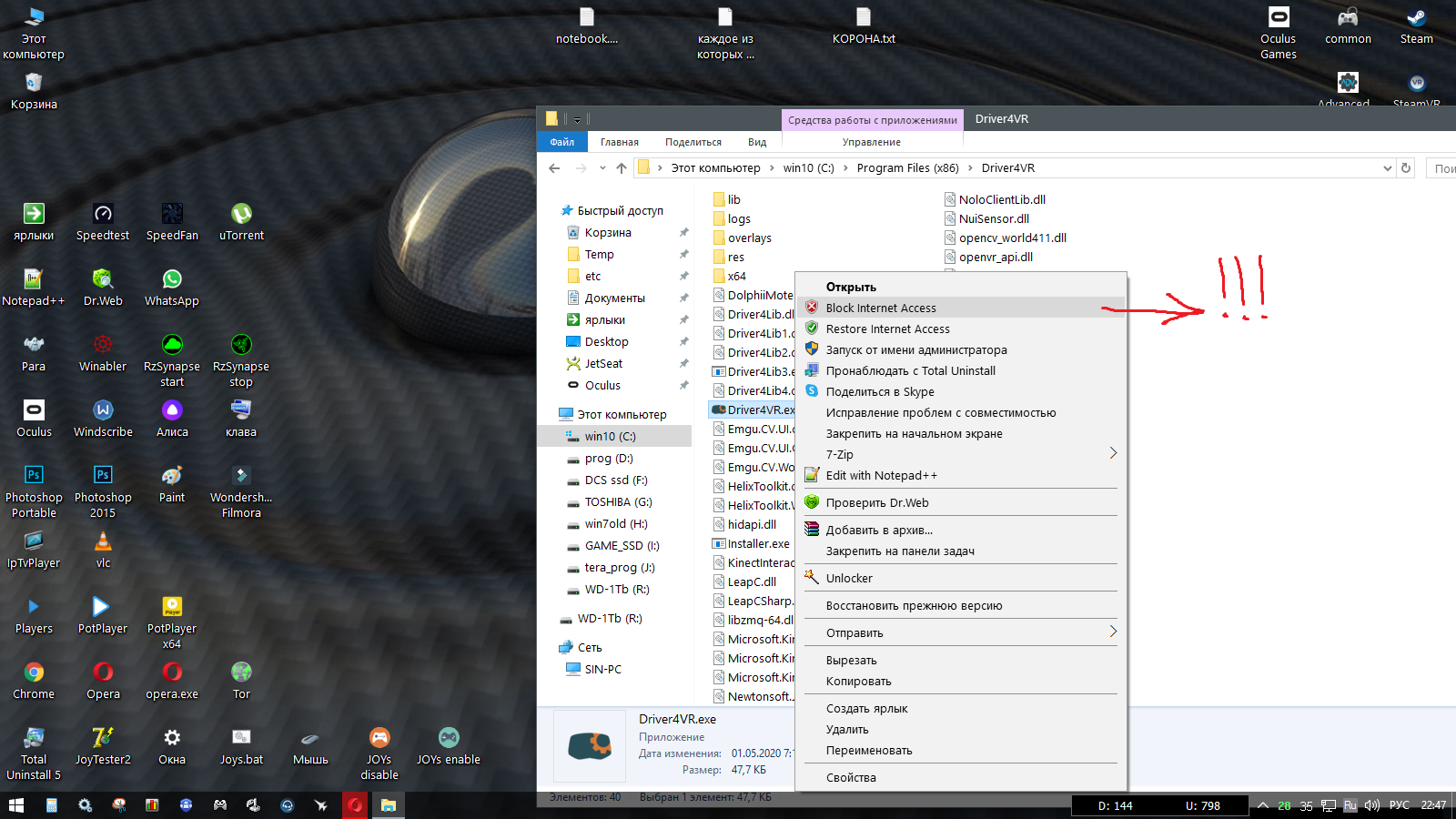Select the overlays folder
Image resolution: width=1456 pixels, height=819 pixels.
749,238
